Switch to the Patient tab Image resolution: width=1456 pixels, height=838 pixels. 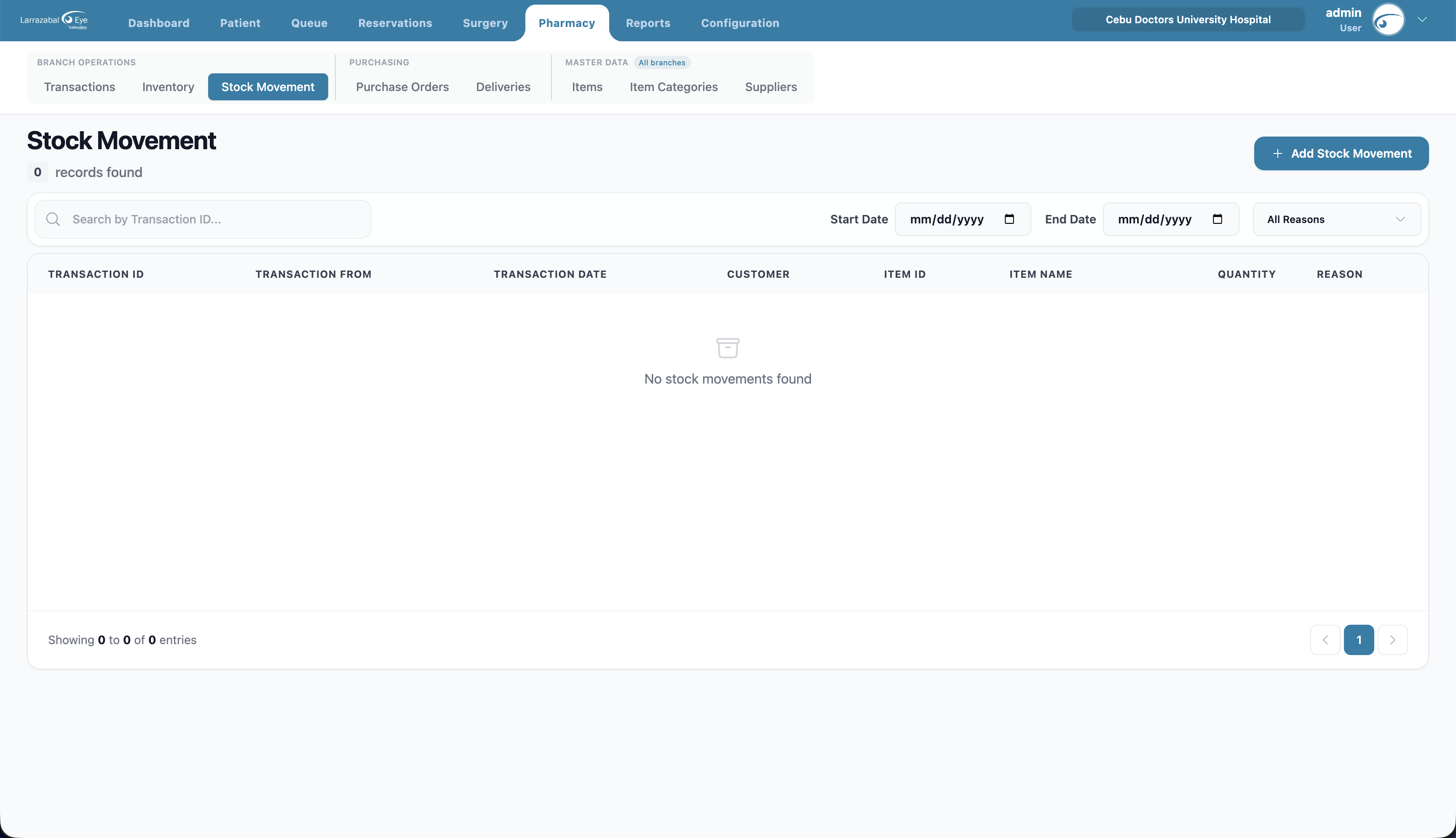point(241,23)
